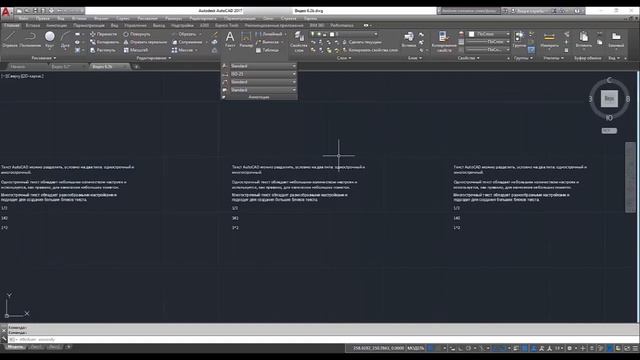Open the Параметризация ribbon tab

89,25
